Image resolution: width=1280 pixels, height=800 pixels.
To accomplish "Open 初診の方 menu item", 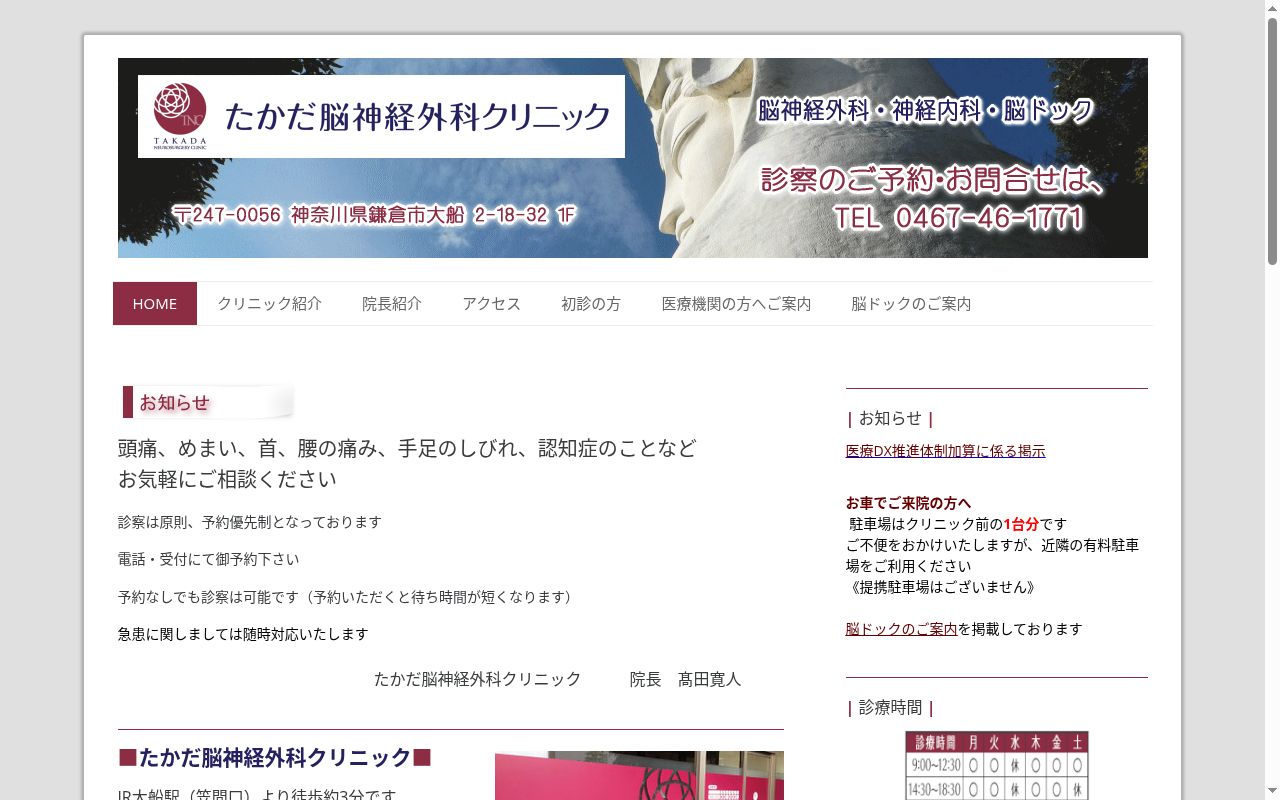I will [591, 304].
